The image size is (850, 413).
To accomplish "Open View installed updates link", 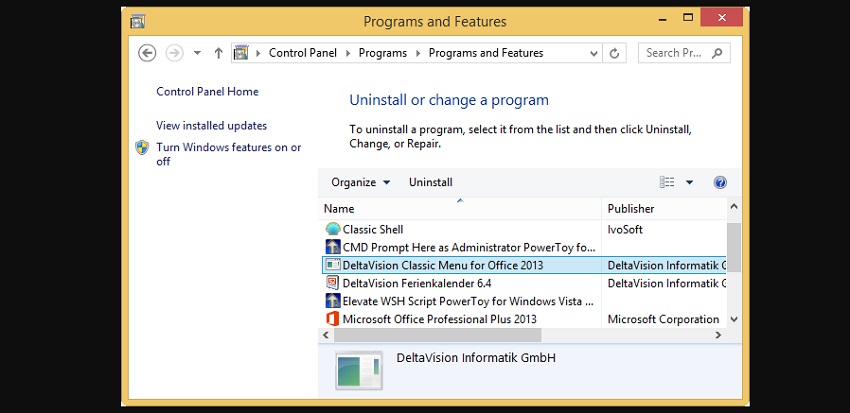I will pos(211,126).
